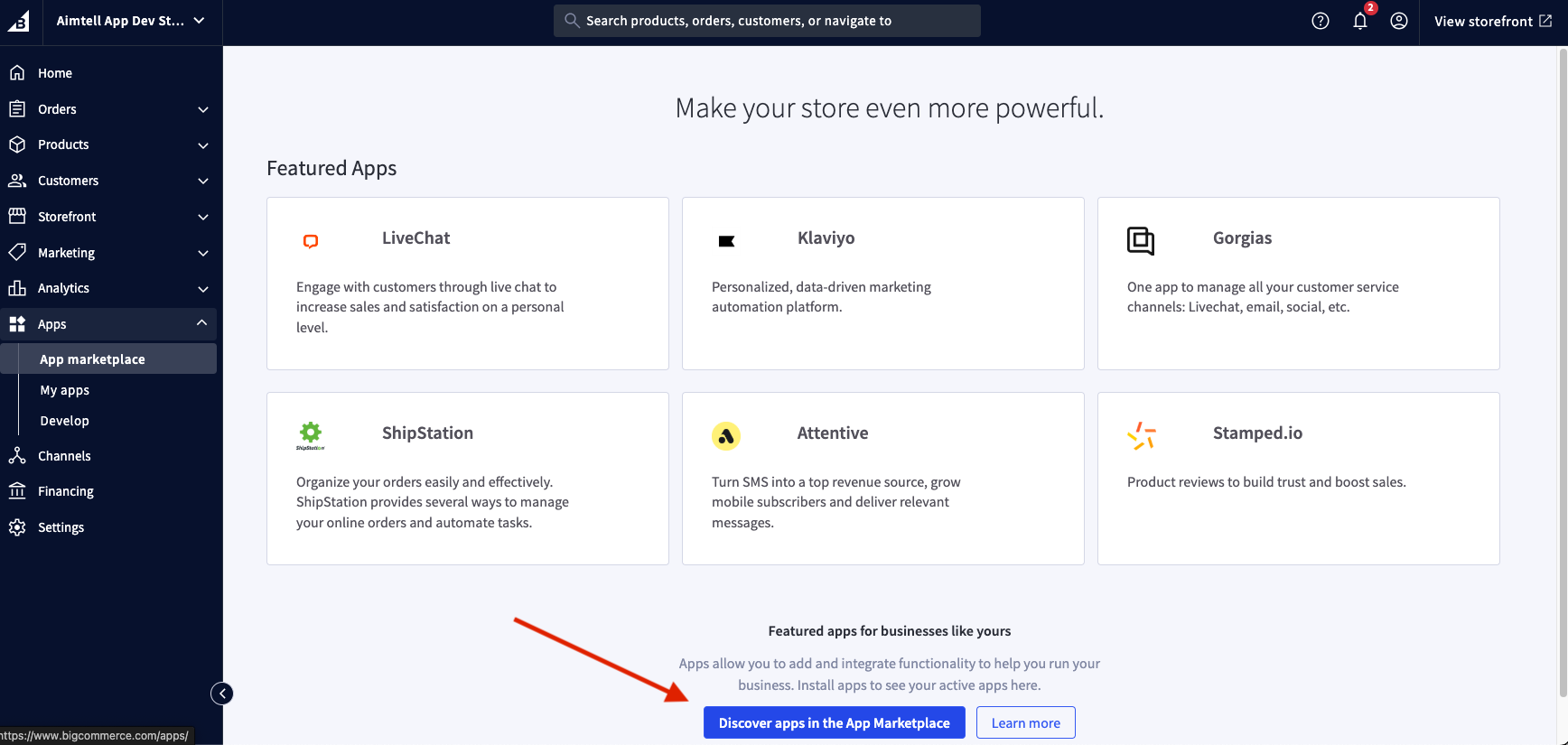
Task: Click Discover apps in the App Marketplace
Action: (834, 722)
